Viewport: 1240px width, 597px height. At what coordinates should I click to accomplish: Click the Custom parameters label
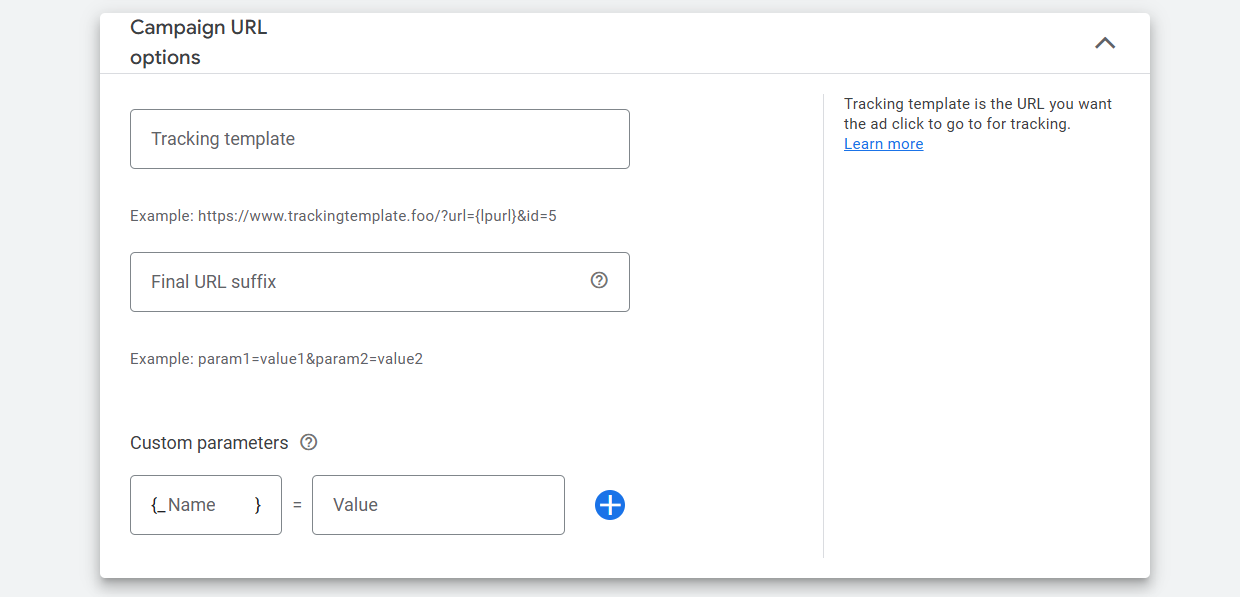click(x=209, y=443)
